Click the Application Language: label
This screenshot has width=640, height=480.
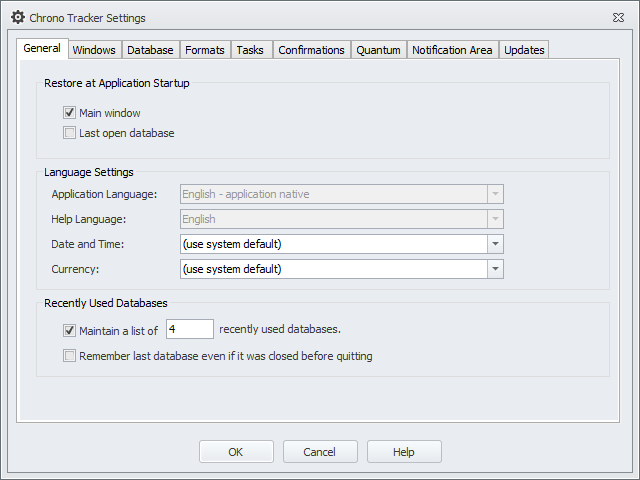[x=104, y=194]
